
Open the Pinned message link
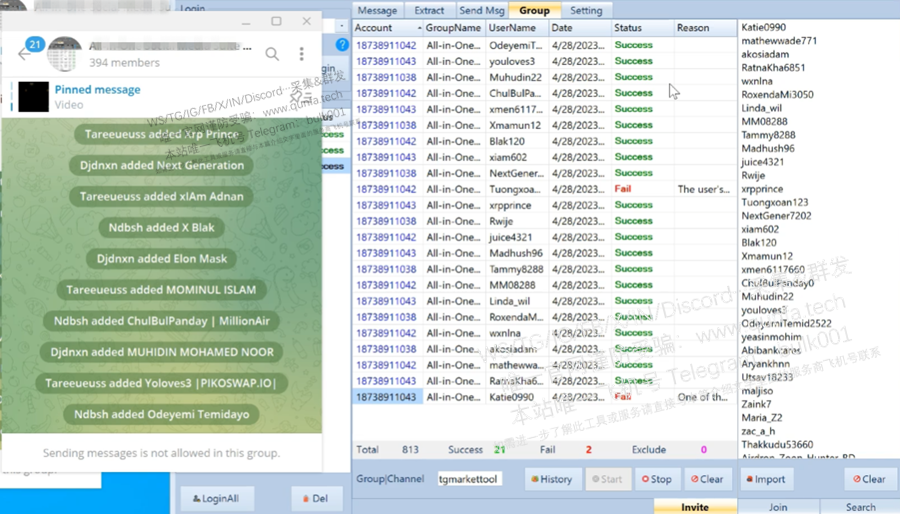98,89
